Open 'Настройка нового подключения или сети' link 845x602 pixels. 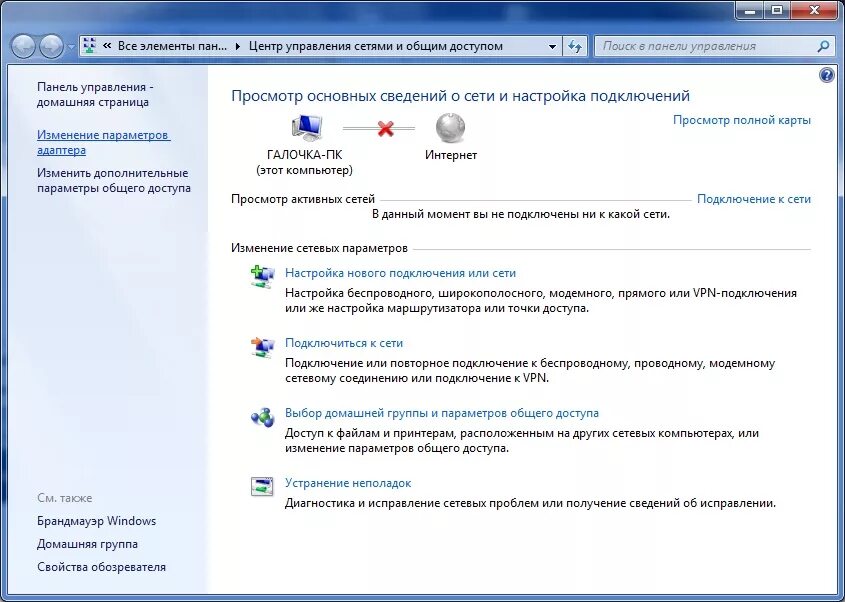point(400,273)
